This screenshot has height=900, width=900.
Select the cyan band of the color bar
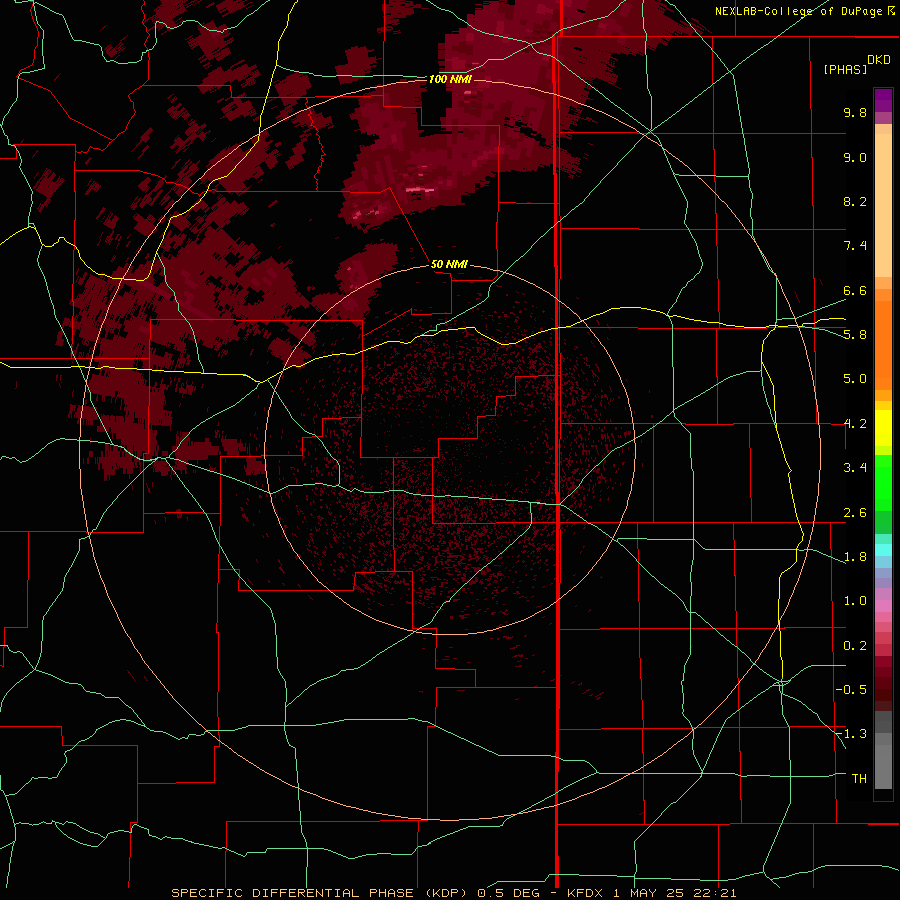coord(883,550)
